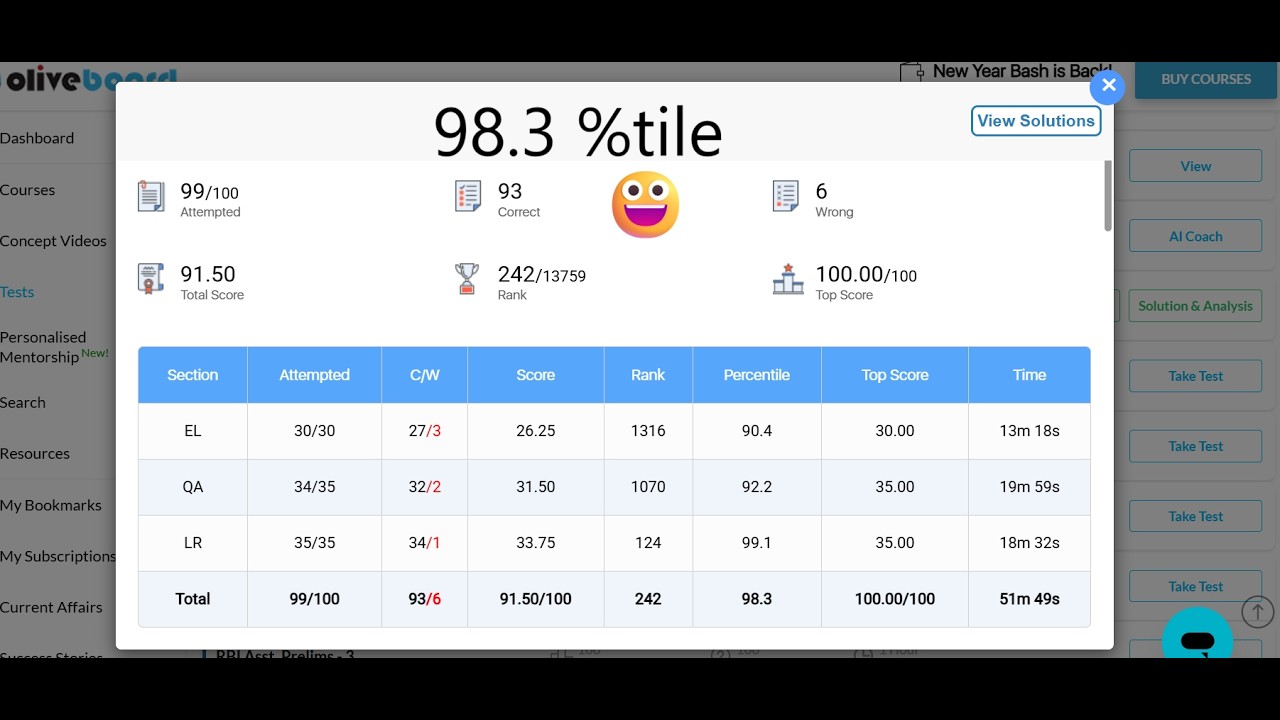
Task: Open My Bookmarks in the sidebar
Action: pyautogui.click(x=51, y=505)
